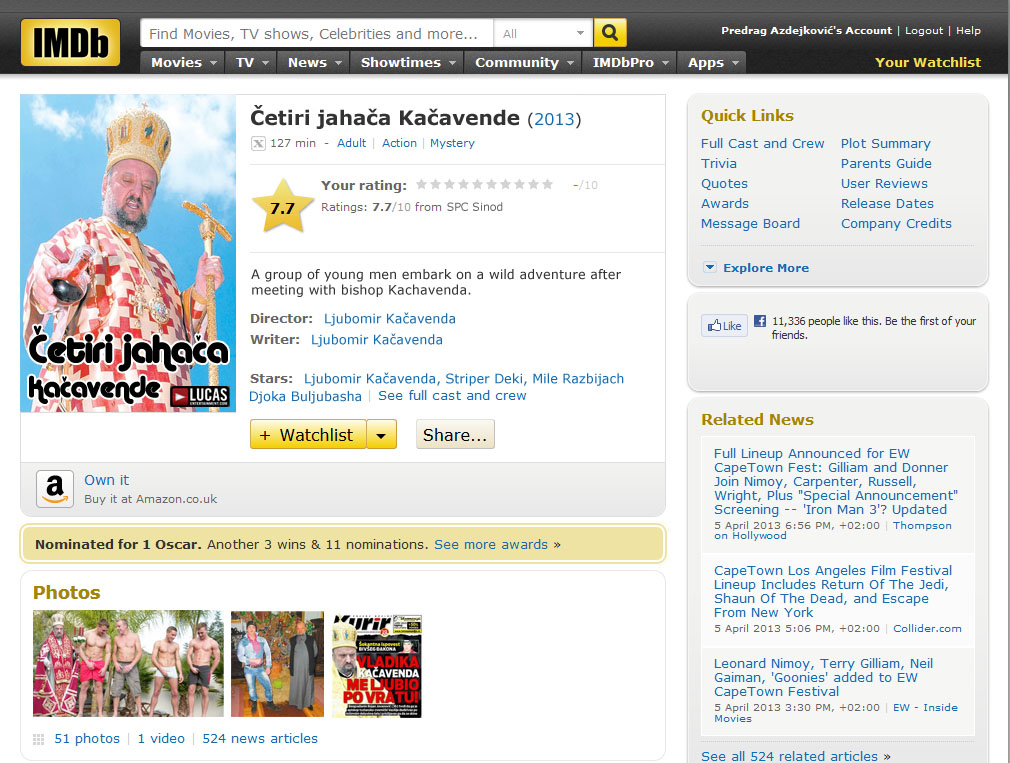The height and width of the screenshot is (763, 1010).
Task: Click the X certificate rating icon
Action: click(258, 144)
